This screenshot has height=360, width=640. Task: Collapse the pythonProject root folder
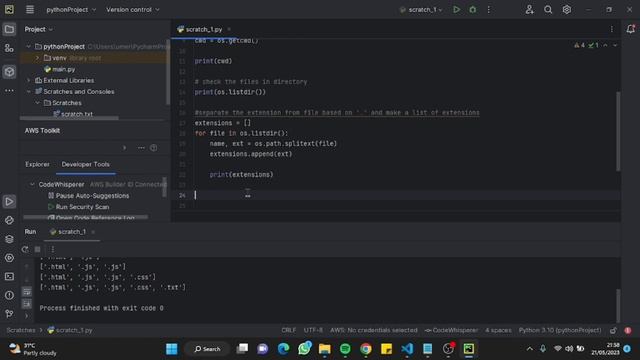[x=29, y=47]
